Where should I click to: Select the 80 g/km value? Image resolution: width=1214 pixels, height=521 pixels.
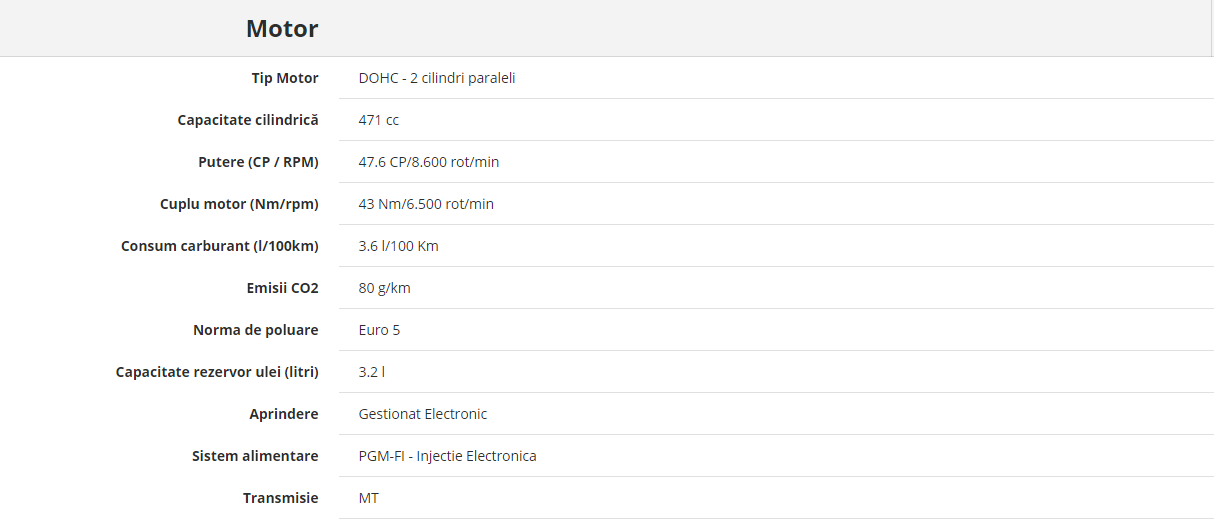coord(385,288)
